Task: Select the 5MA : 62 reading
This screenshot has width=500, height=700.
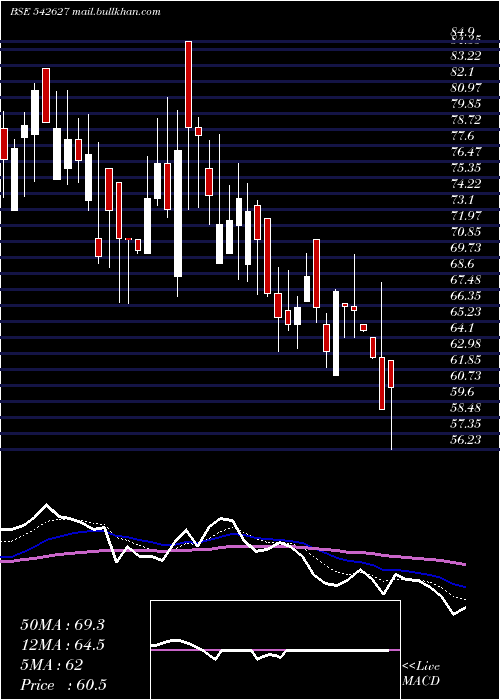Action: point(52,665)
